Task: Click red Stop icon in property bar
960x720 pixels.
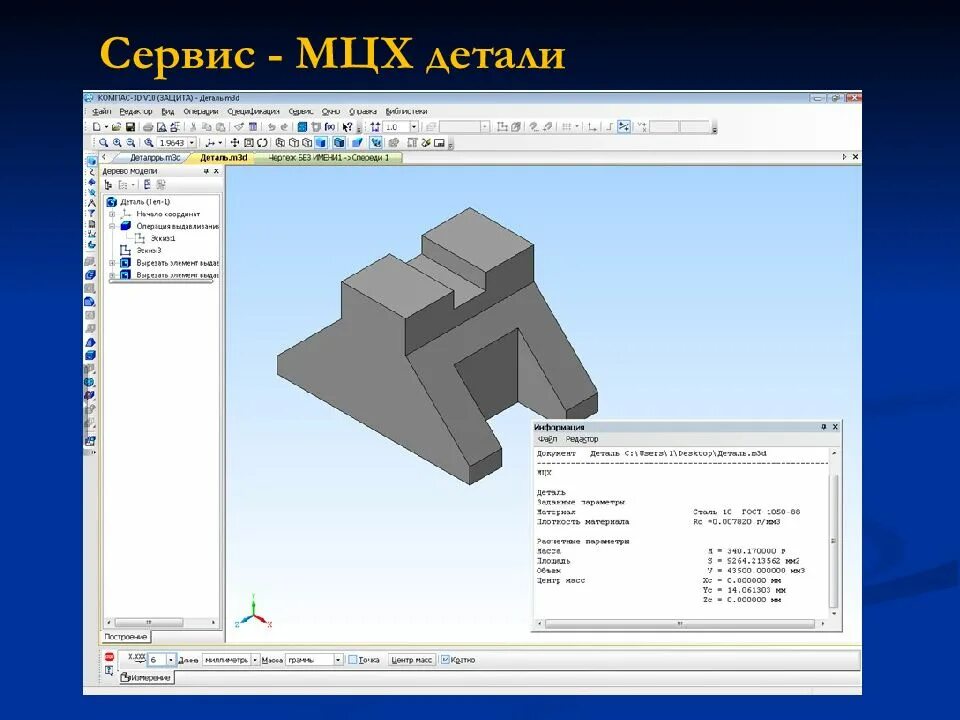Action: [x=110, y=657]
